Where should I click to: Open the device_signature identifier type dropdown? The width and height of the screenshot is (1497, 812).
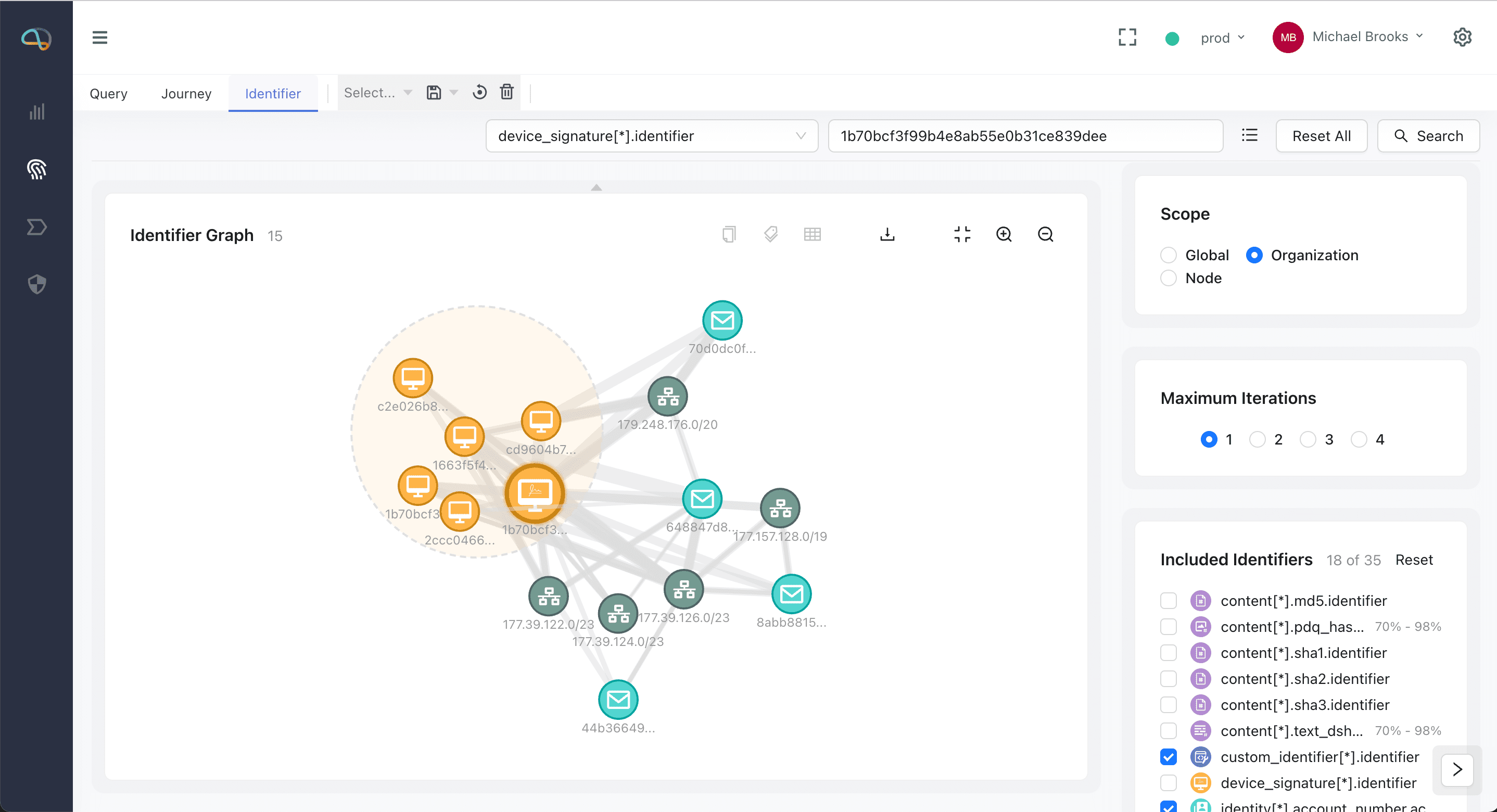pyautogui.click(x=652, y=136)
